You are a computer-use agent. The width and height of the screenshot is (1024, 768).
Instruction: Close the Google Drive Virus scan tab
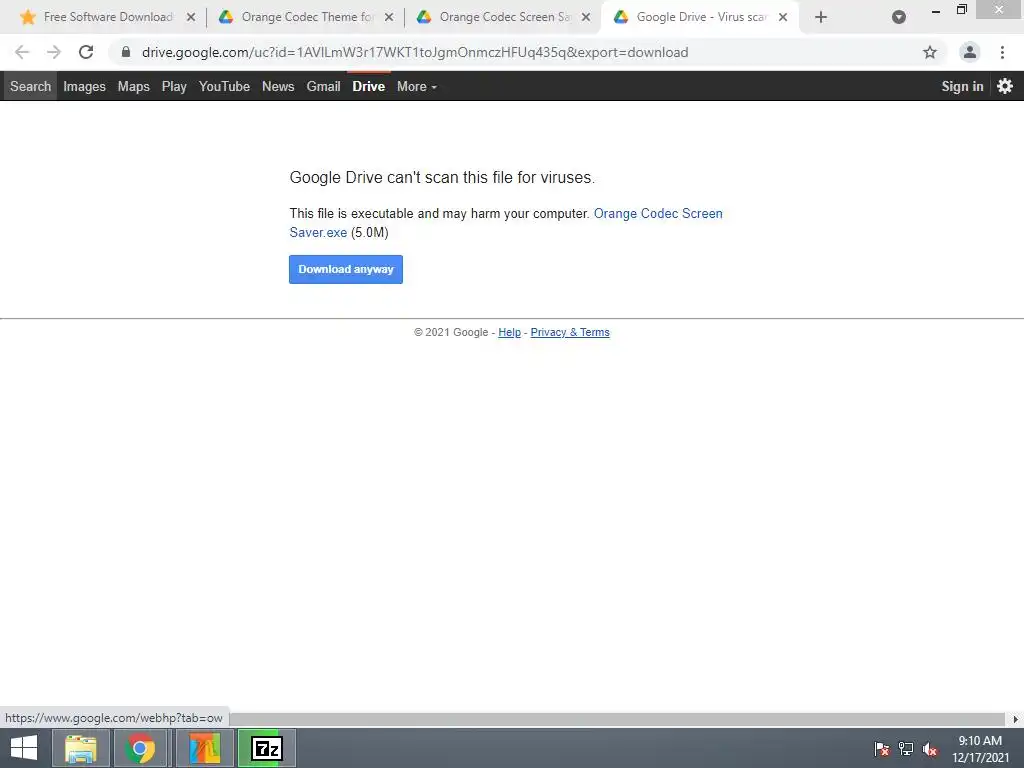(x=783, y=17)
